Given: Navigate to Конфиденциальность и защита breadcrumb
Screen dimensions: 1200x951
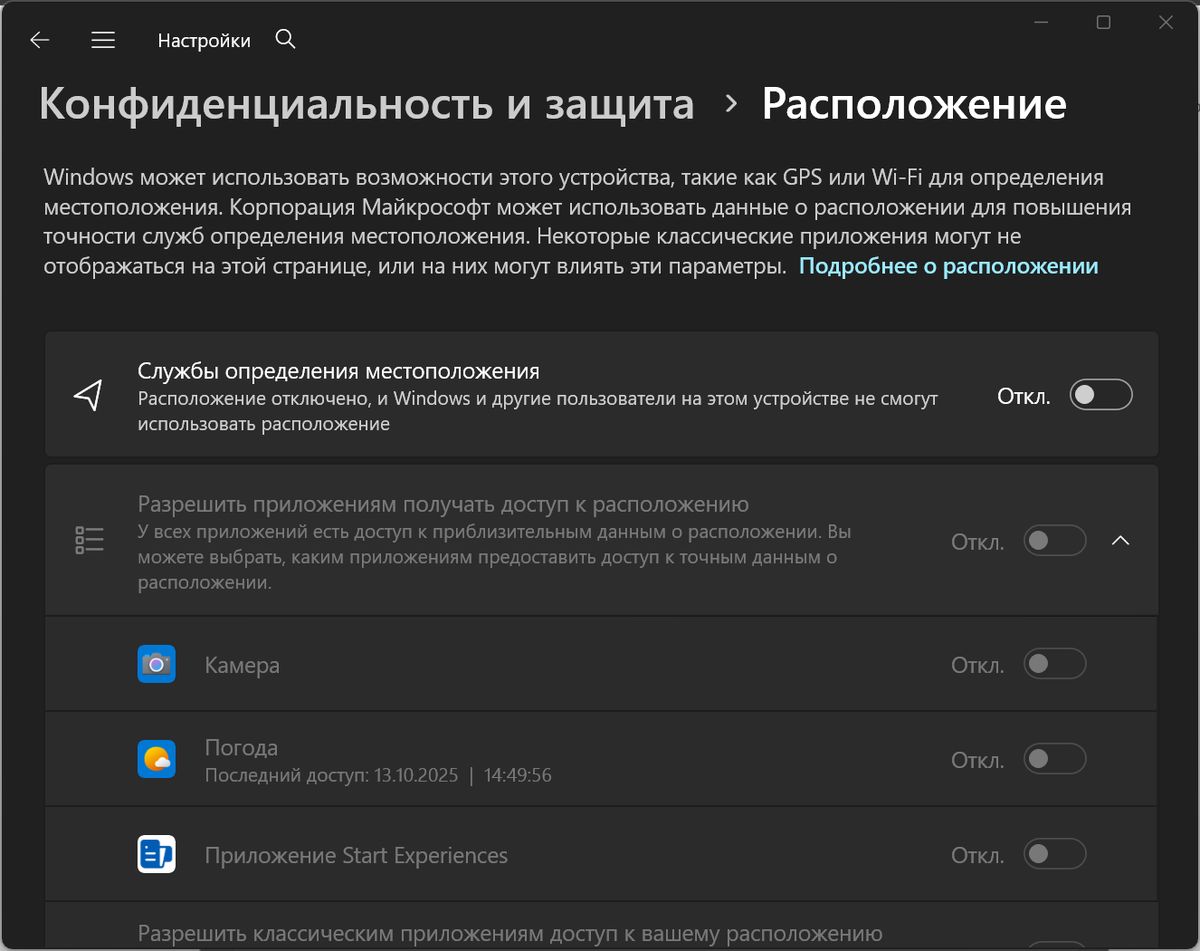Looking at the screenshot, I should click(x=366, y=102).
